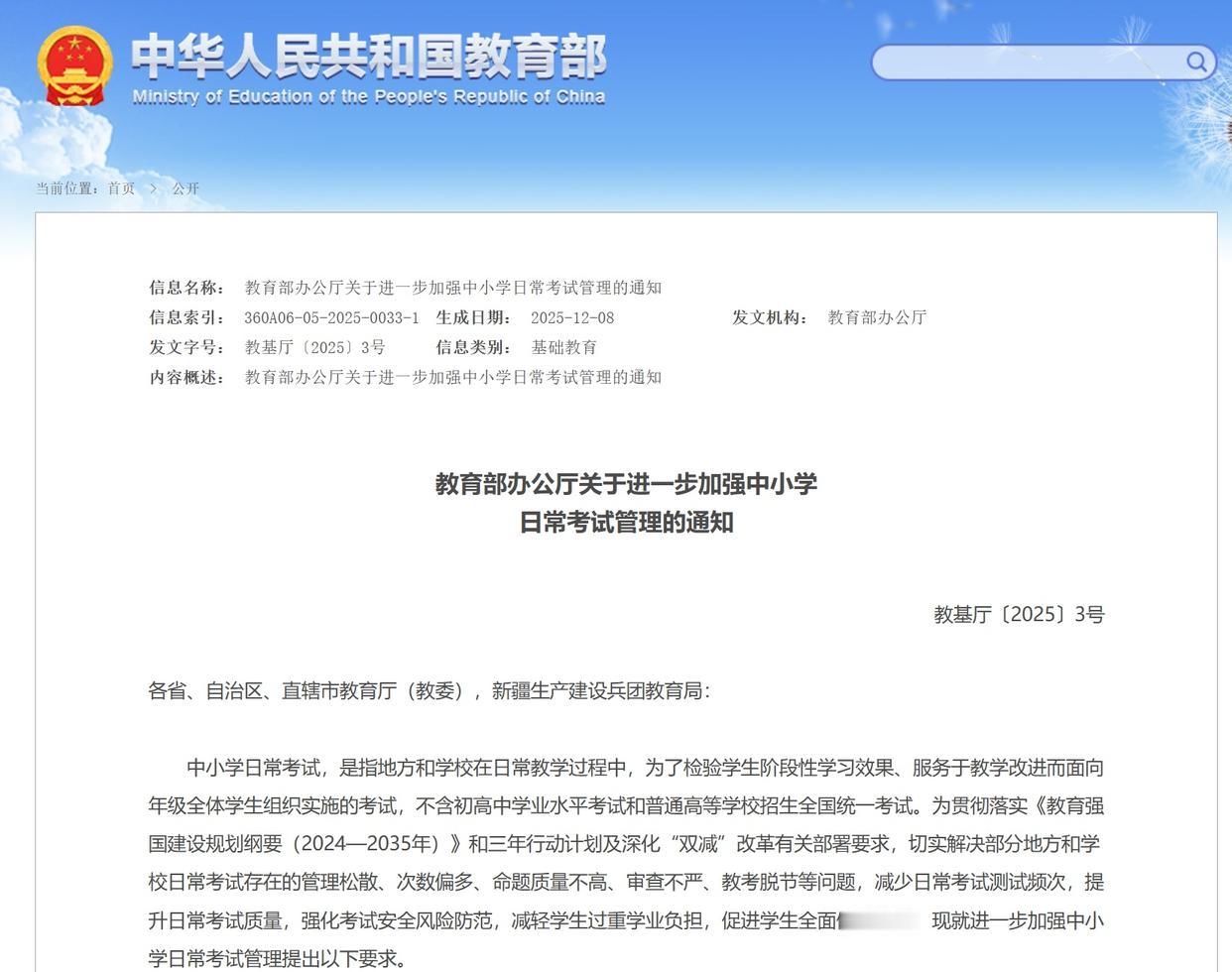
Task: Select the 生成日期 label
Action: point(474,317)
